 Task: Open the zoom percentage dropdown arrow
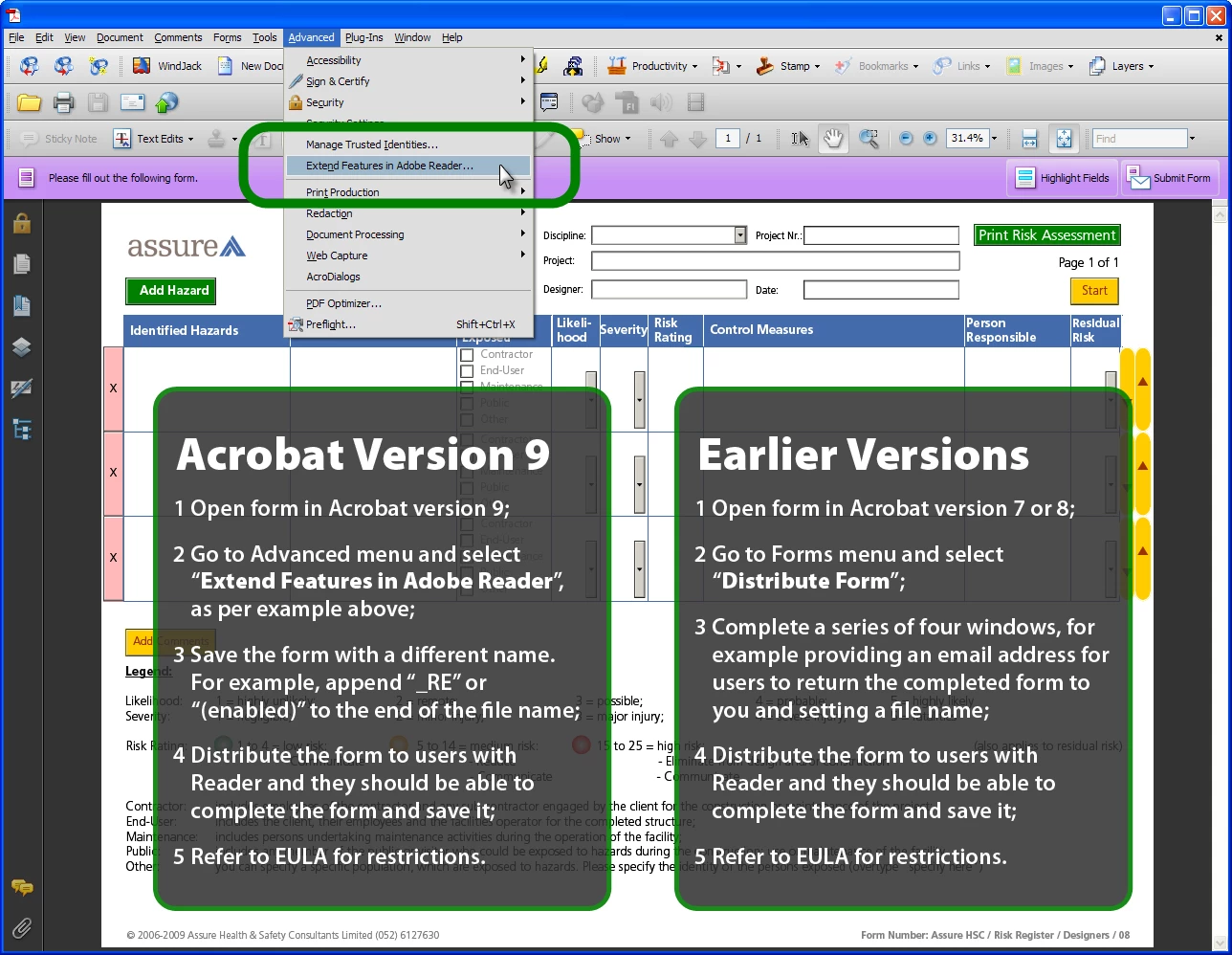(994, 139)
